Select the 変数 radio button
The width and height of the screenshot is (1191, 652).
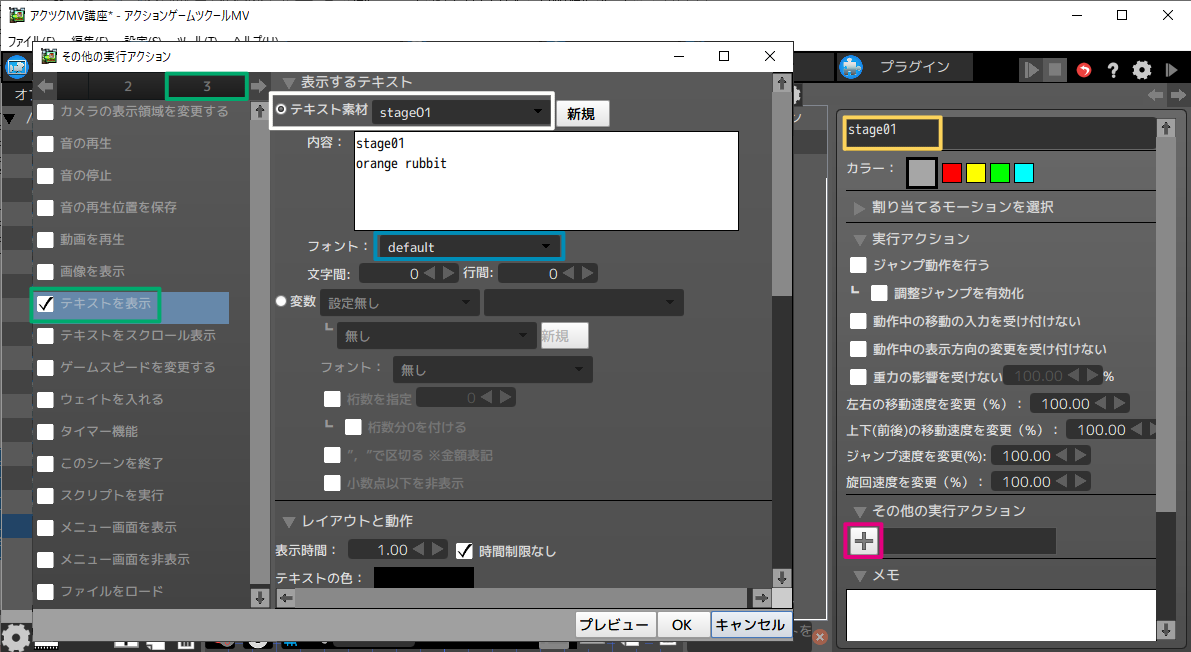281,301
